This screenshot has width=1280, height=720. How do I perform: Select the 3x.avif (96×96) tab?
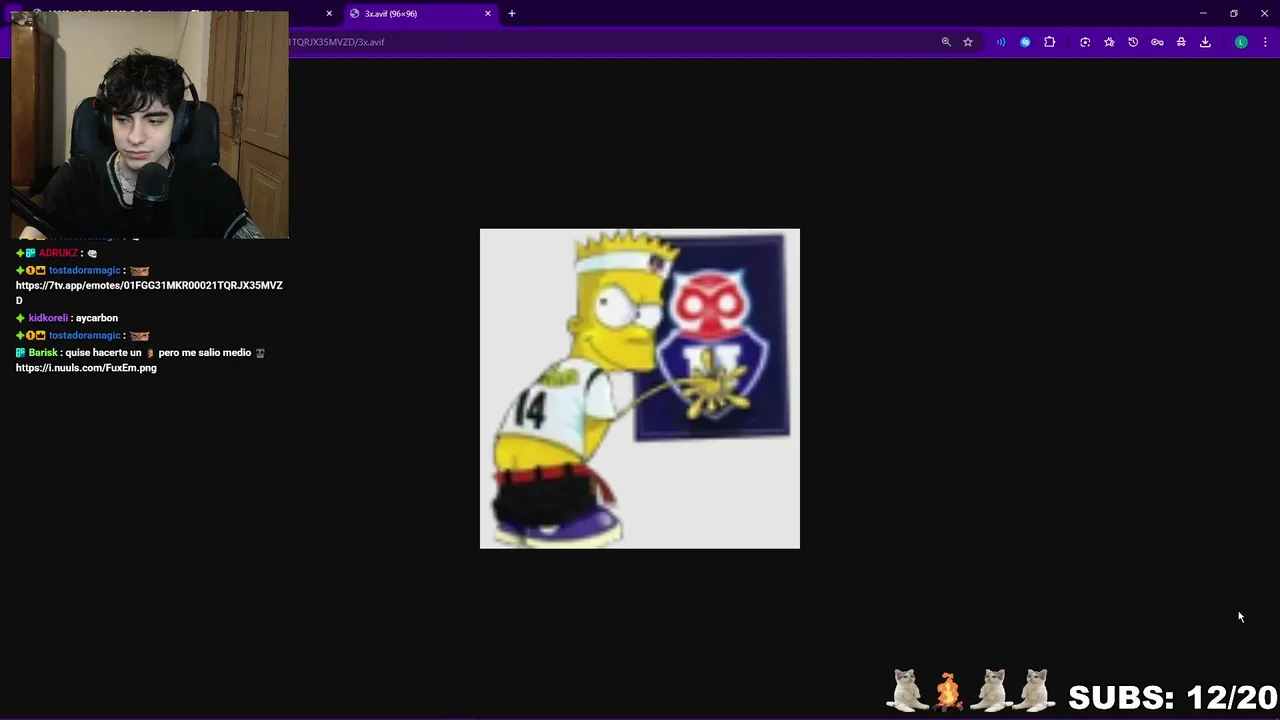point(420,13)
